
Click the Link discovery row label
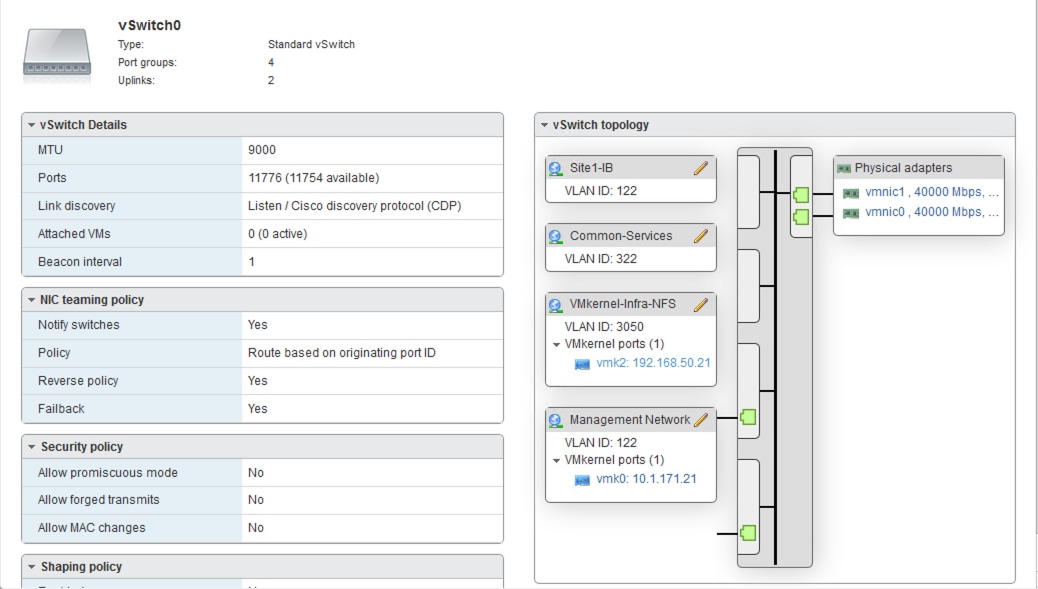click(x=76, y=206)
